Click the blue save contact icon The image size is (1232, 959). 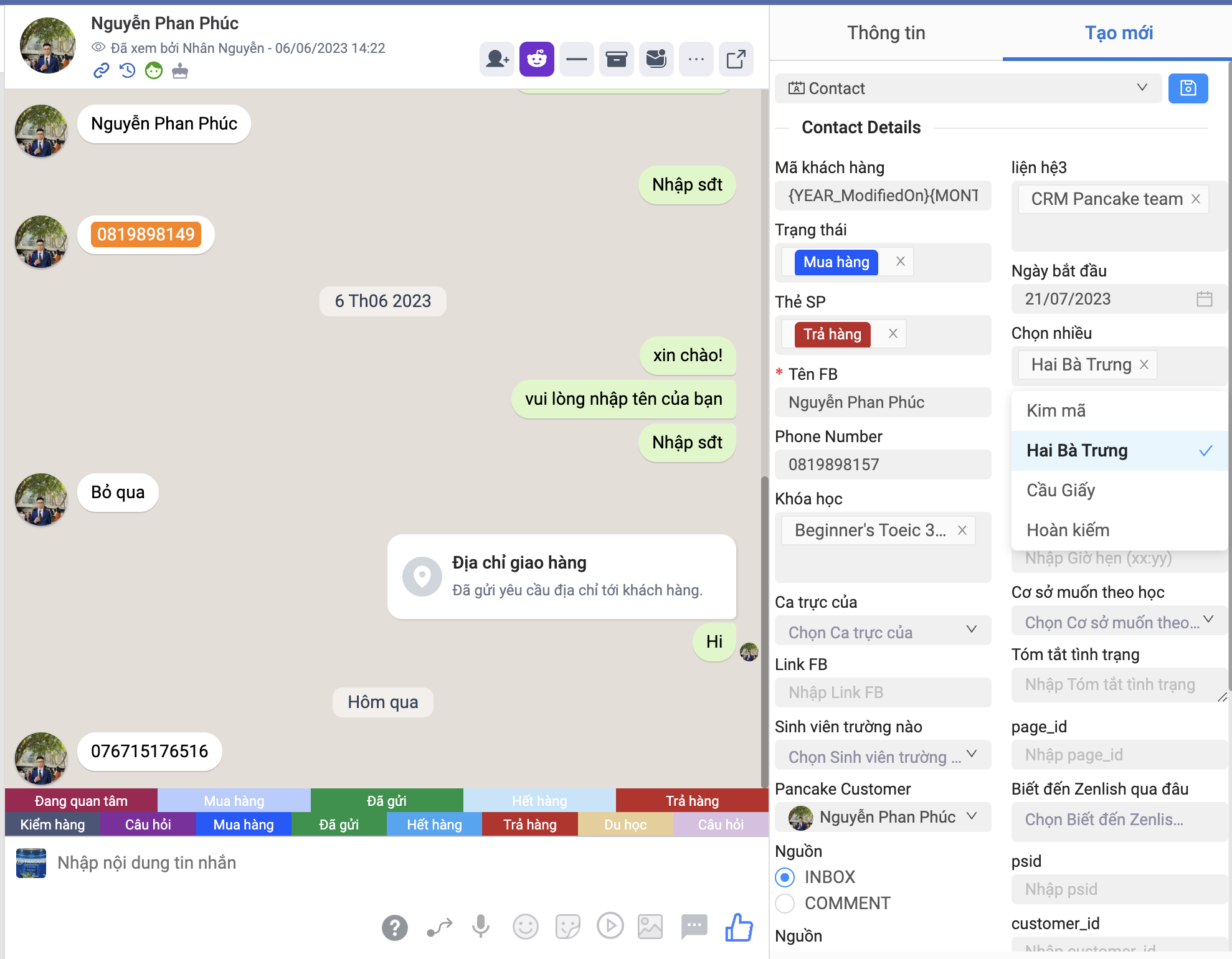(1187, 88)
